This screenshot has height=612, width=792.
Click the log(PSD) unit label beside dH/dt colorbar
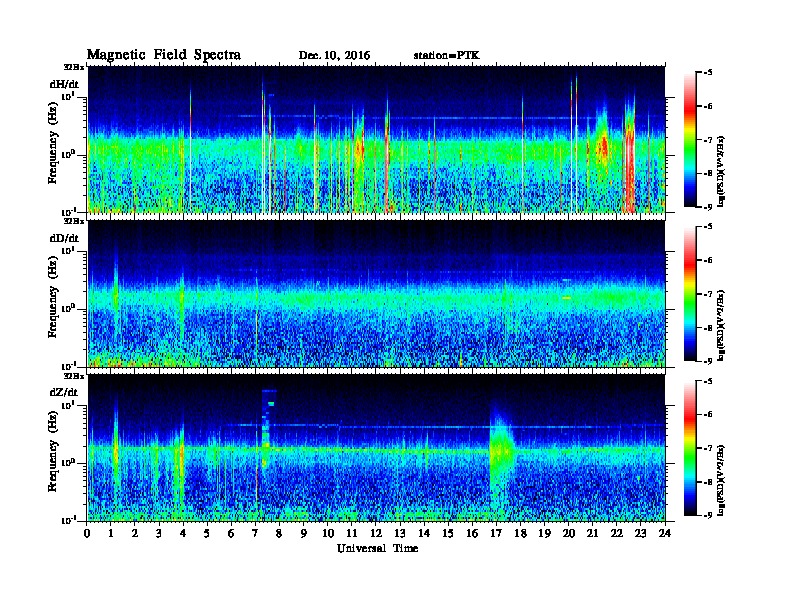721,171
